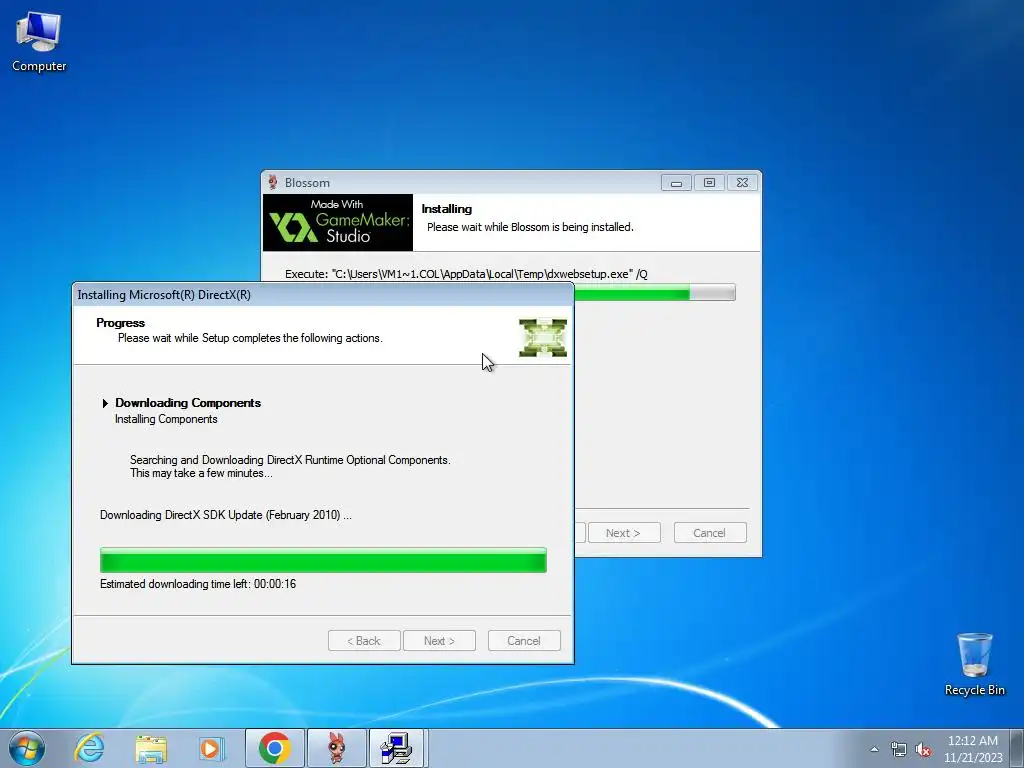The image size is (1024, 768).
Task: Click the Blossom install progress bar
Action: [654, 293]
